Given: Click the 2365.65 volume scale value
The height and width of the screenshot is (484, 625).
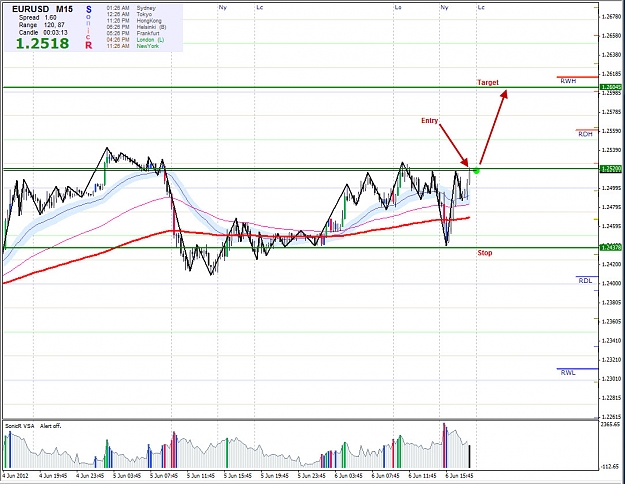Looking at the screenshot, I should click(x=611, y=425).
